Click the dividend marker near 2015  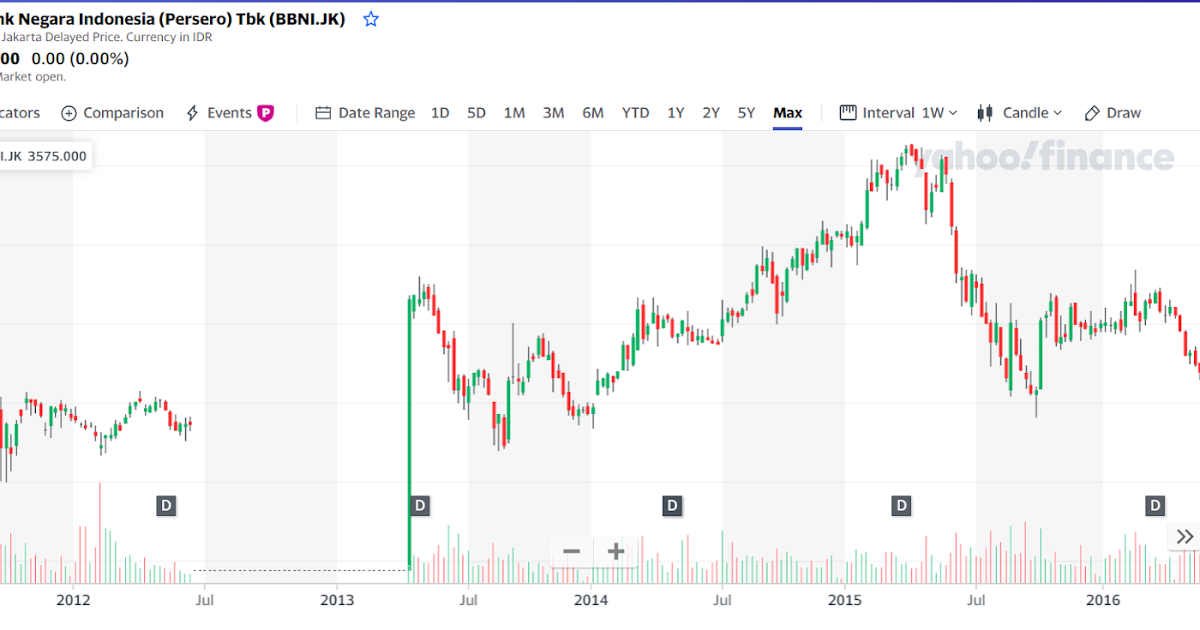(x=902, y=506)
